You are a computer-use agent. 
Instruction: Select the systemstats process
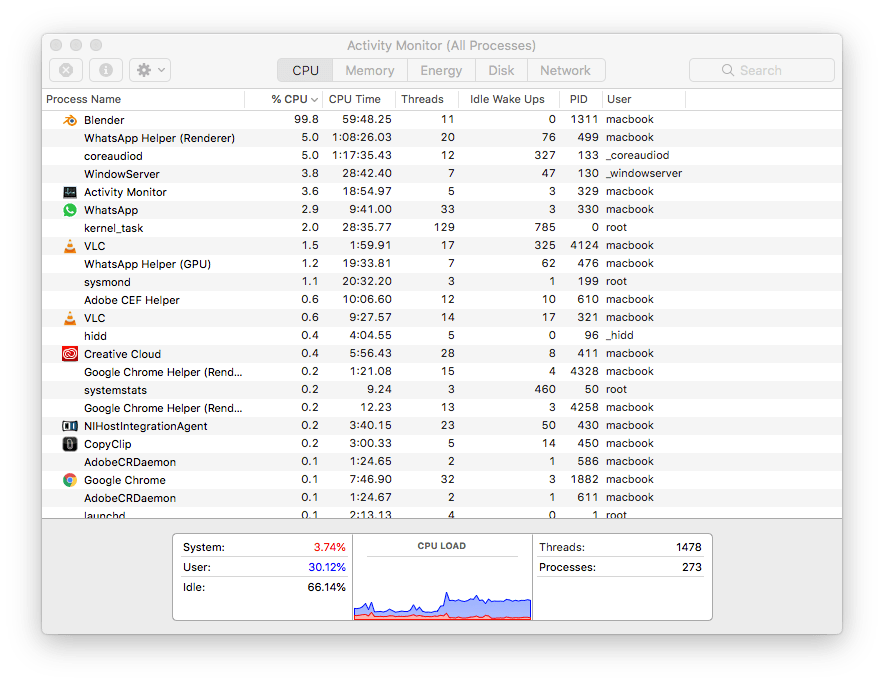point(442,390)
